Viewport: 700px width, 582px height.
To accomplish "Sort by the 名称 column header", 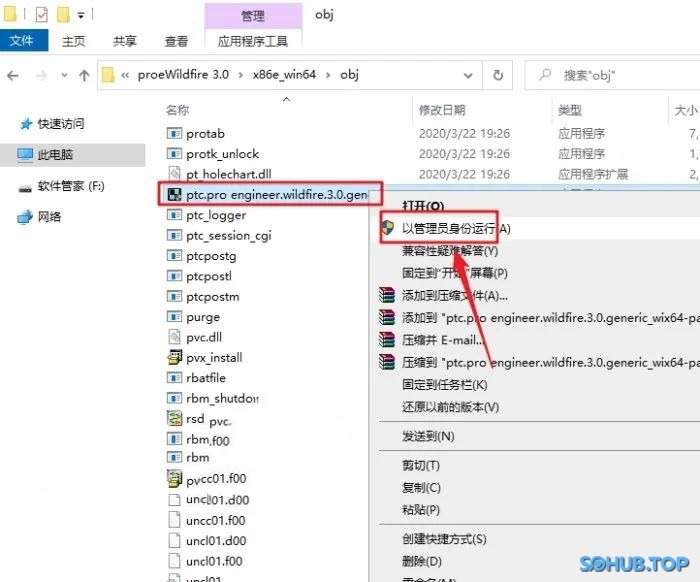I will tap(177, 110).
